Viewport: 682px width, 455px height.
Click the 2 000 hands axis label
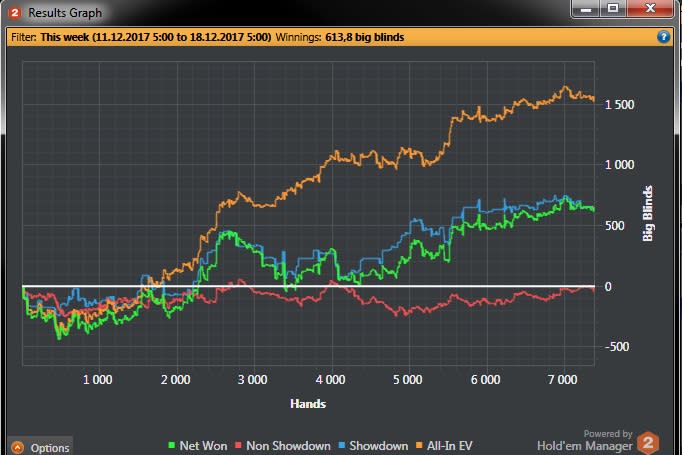(x=176, y=380)
